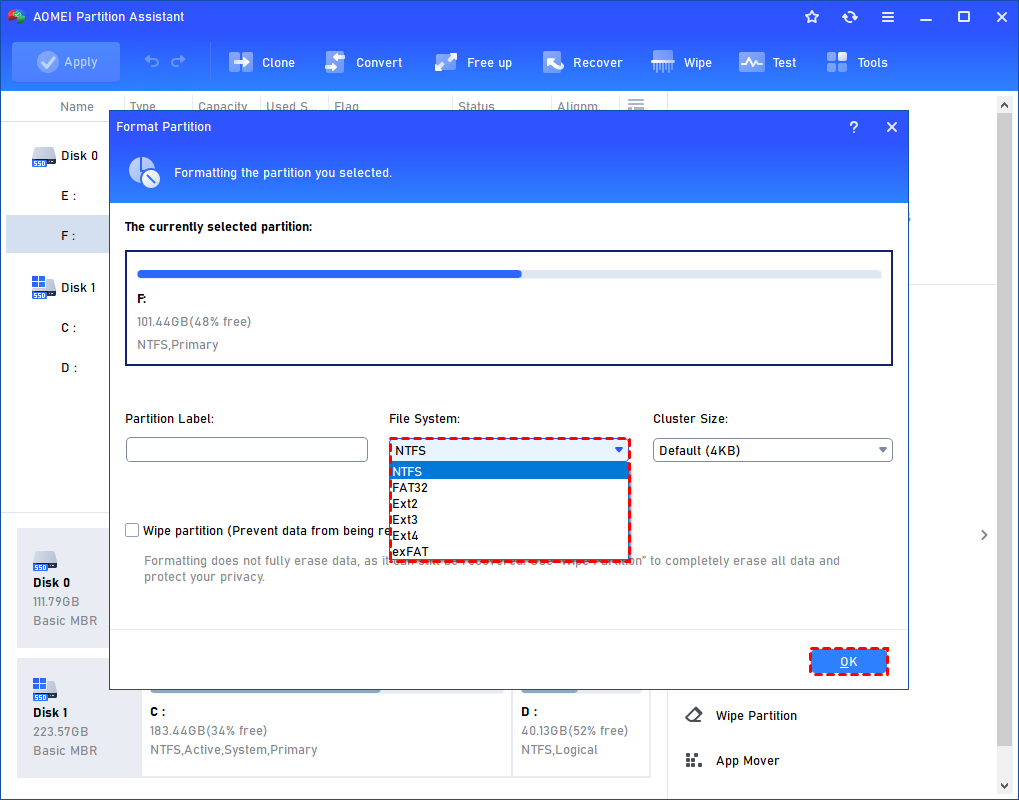Open the Clone tool
This screenshot has width=1019, height=800.
point(262,62)
